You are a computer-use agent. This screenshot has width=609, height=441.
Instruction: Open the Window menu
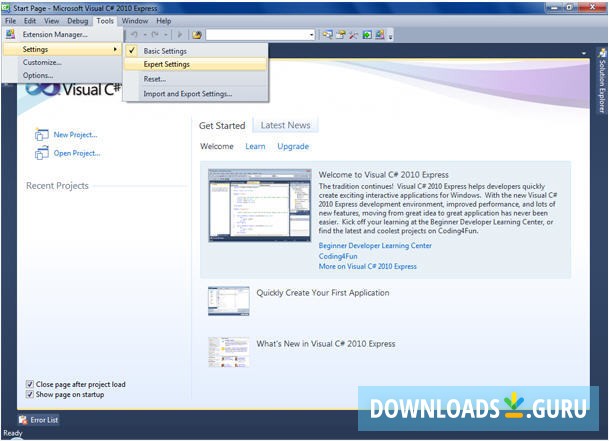click(135, 21)
